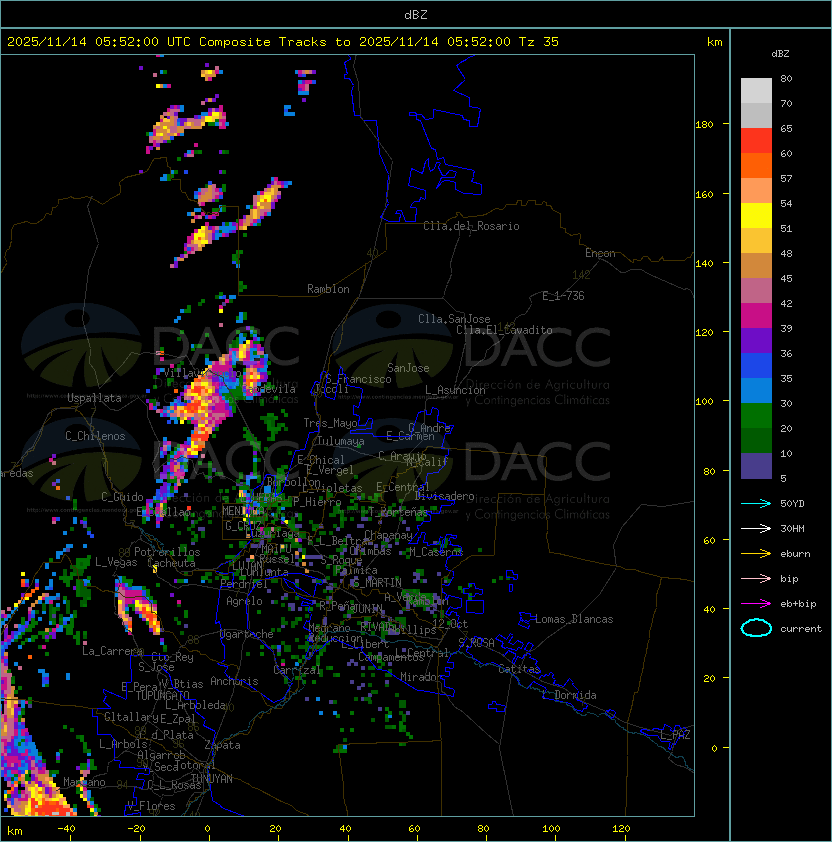This screenshot has height=842, width=832.
Task: Click the 'Anchoris' map label
Action: (x=234, y=681)
